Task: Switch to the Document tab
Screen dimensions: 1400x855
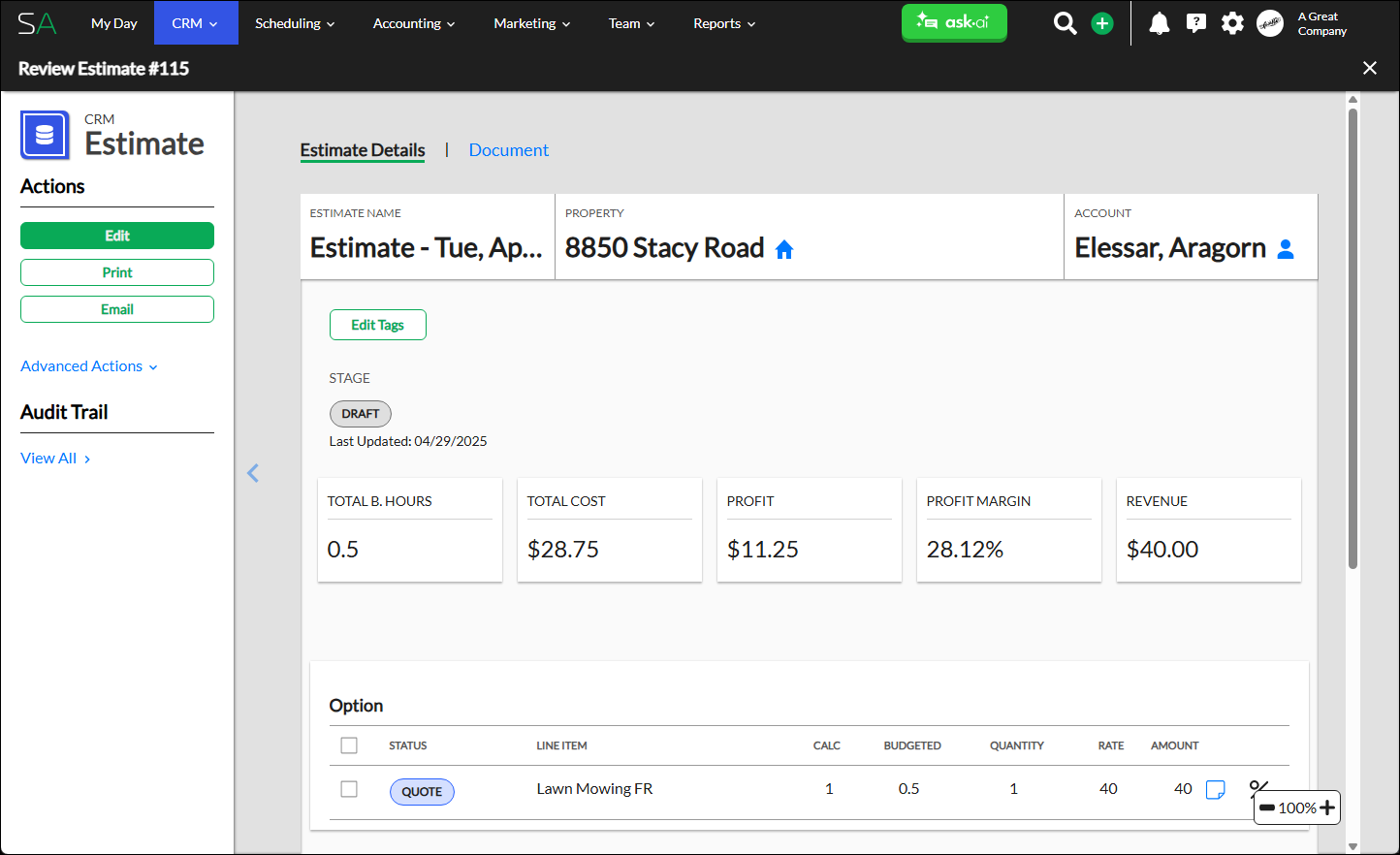Action: [508, 150]
